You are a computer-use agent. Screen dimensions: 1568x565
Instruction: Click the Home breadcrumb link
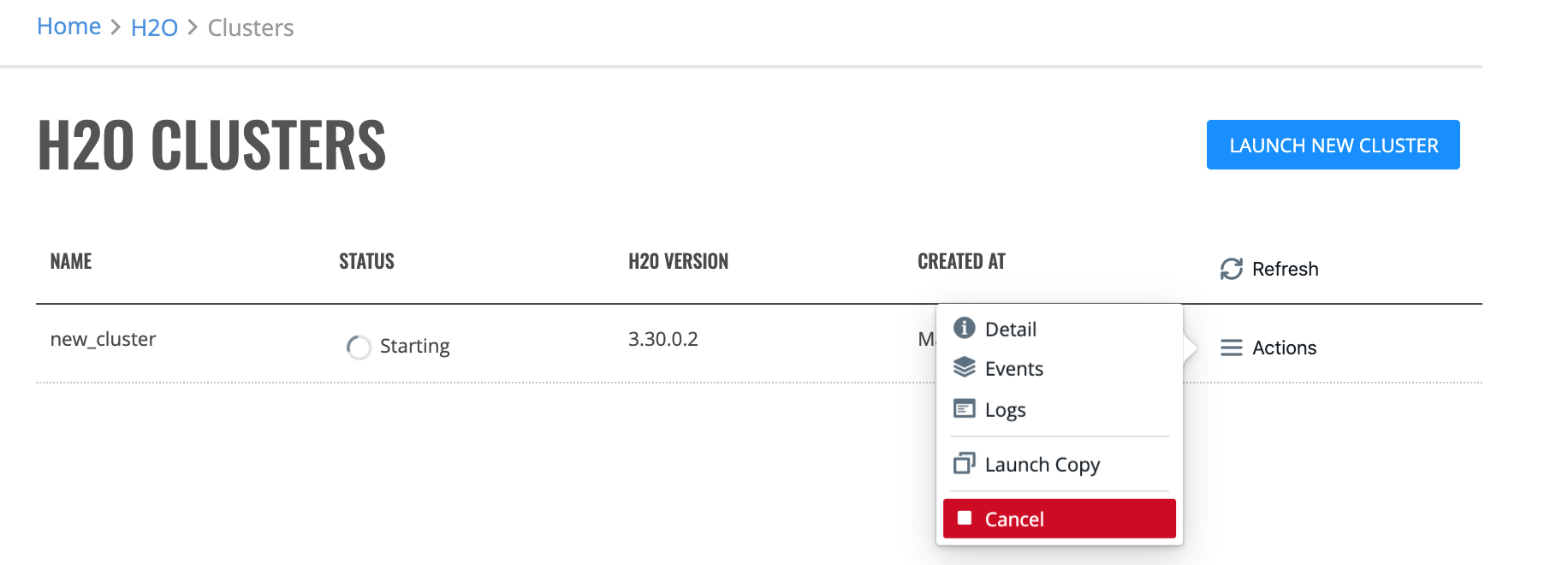68,27
